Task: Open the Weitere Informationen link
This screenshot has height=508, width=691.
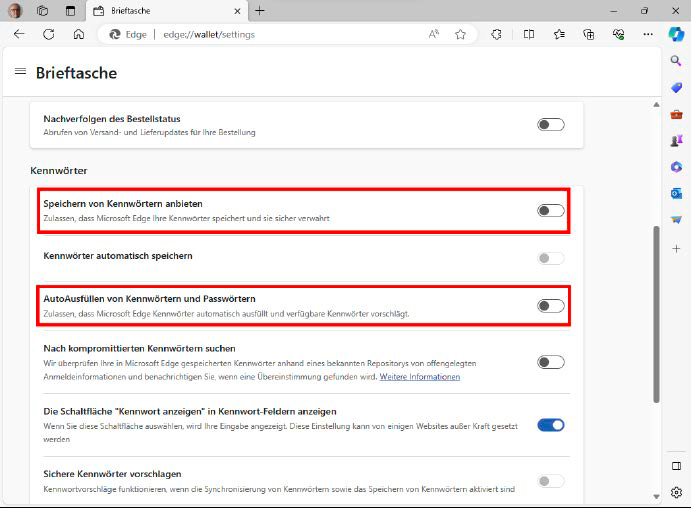Action: tap(420, 377)
